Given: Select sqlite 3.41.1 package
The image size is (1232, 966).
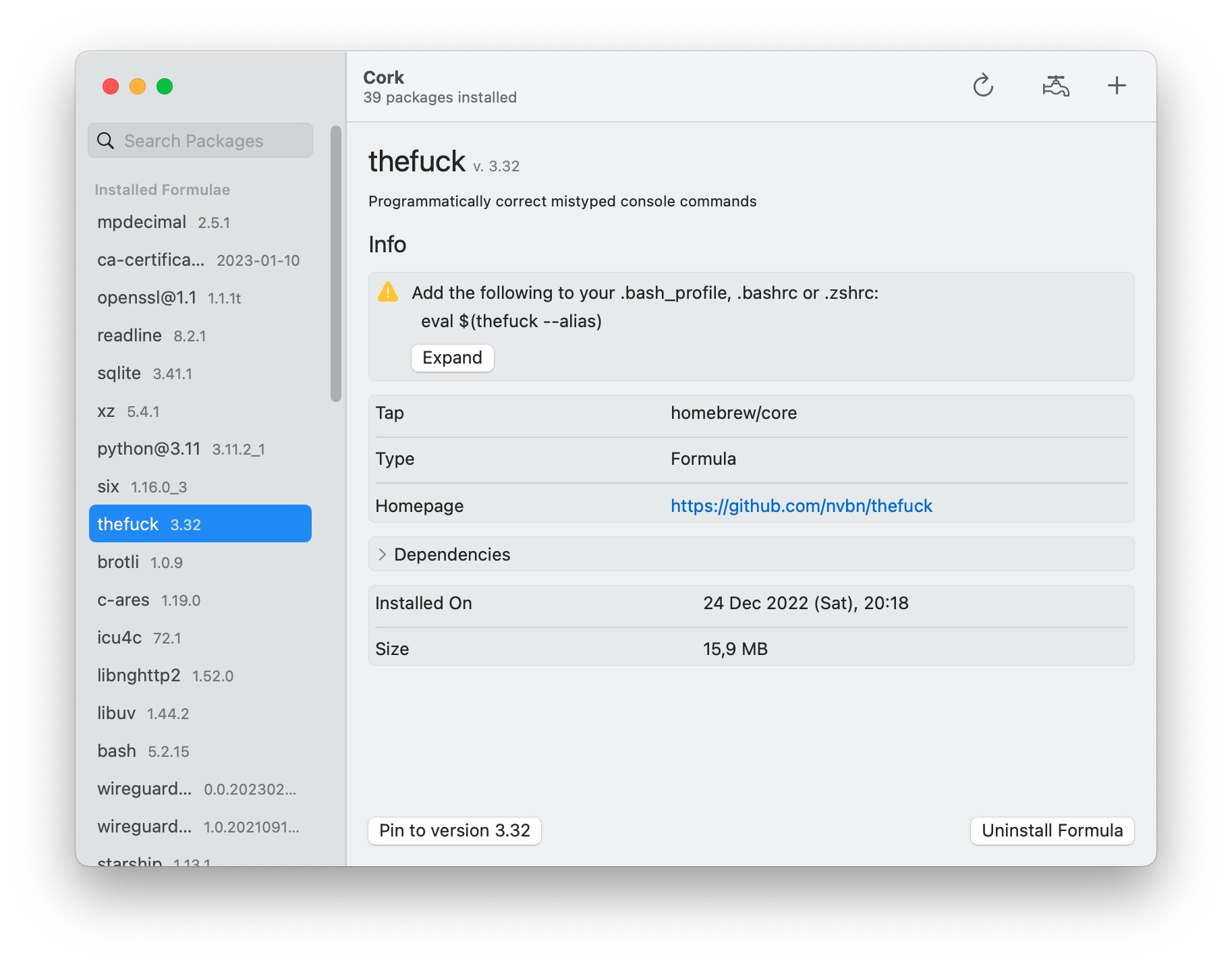Looking at the screenshot, I should (200, 373).
